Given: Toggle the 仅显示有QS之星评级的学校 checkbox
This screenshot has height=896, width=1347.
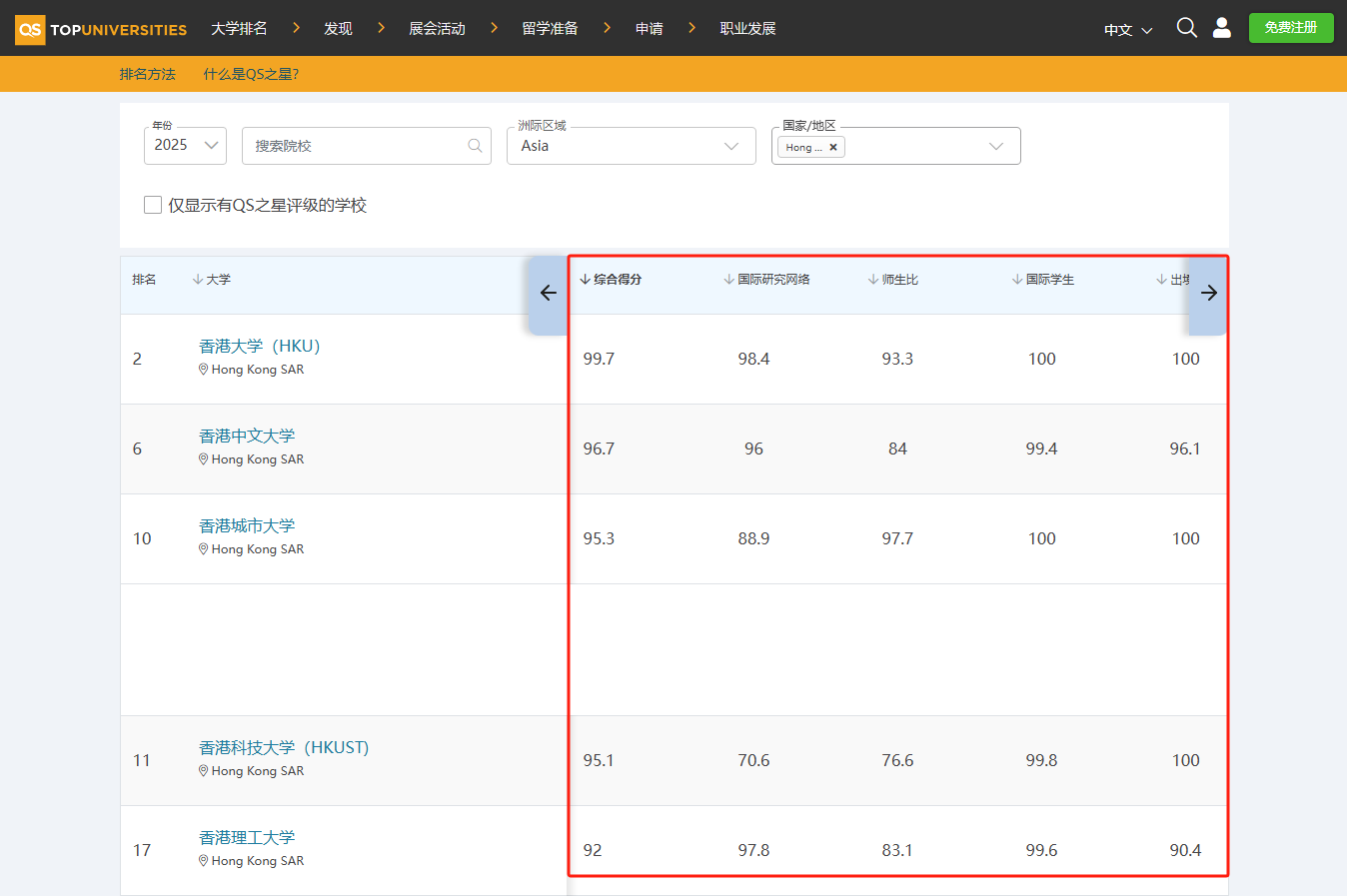Looking at the screenshot, I should click(x=153, y=205).
